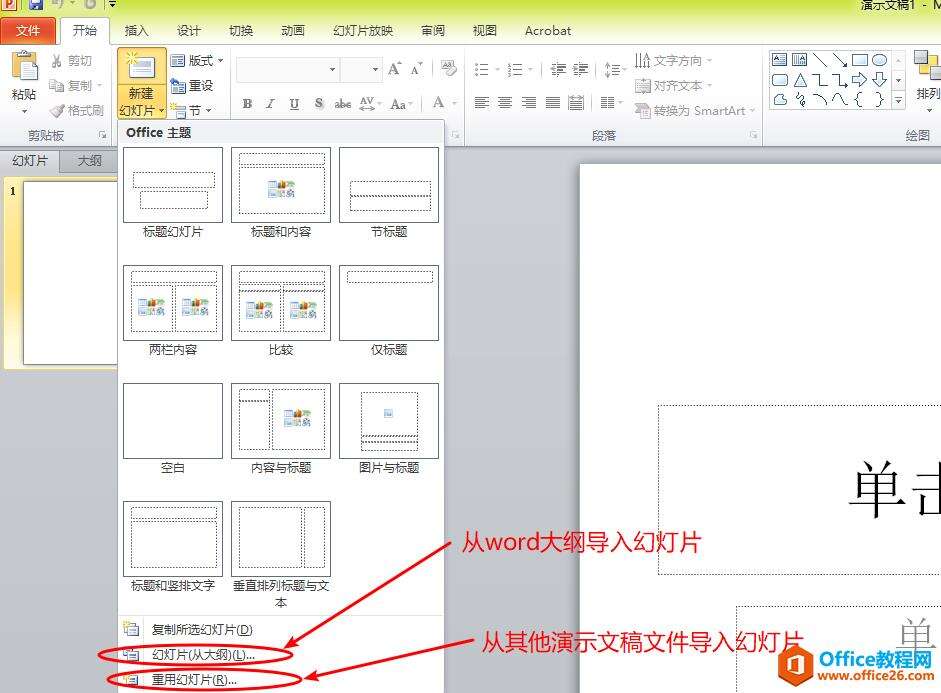Switch to the Animations (动画) tab
Image resolution: width=941 pixels, height=693 pixels.
coord(293,31)
